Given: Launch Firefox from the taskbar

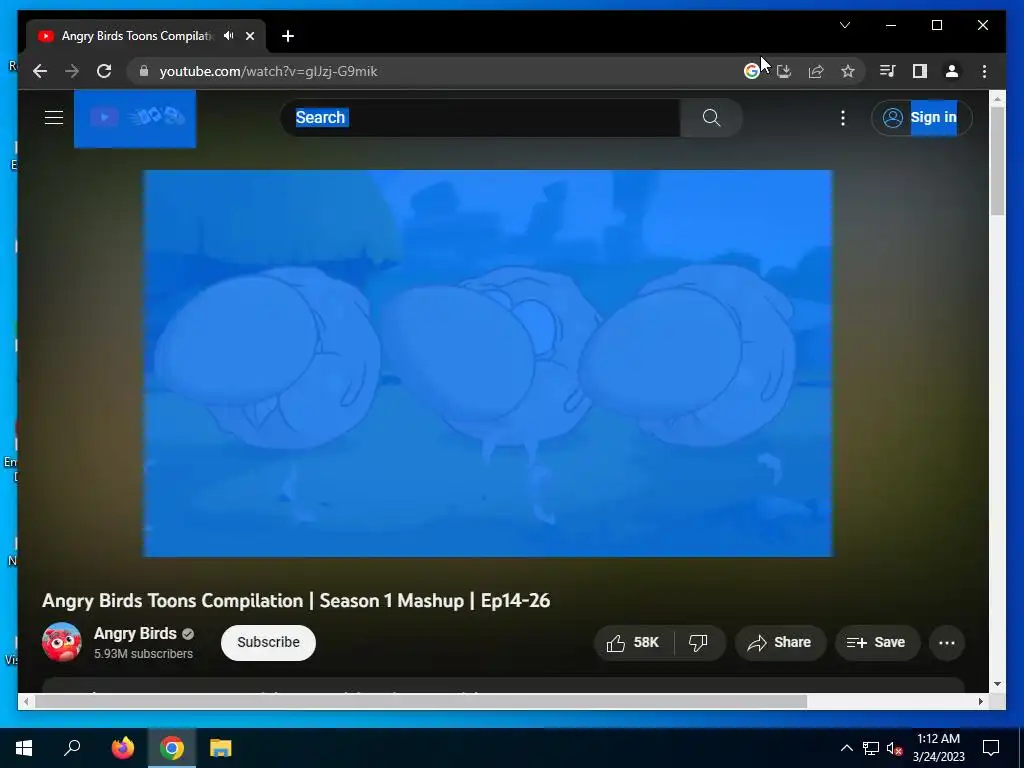Looking at the screenshot, I should (x=122, y=748).
